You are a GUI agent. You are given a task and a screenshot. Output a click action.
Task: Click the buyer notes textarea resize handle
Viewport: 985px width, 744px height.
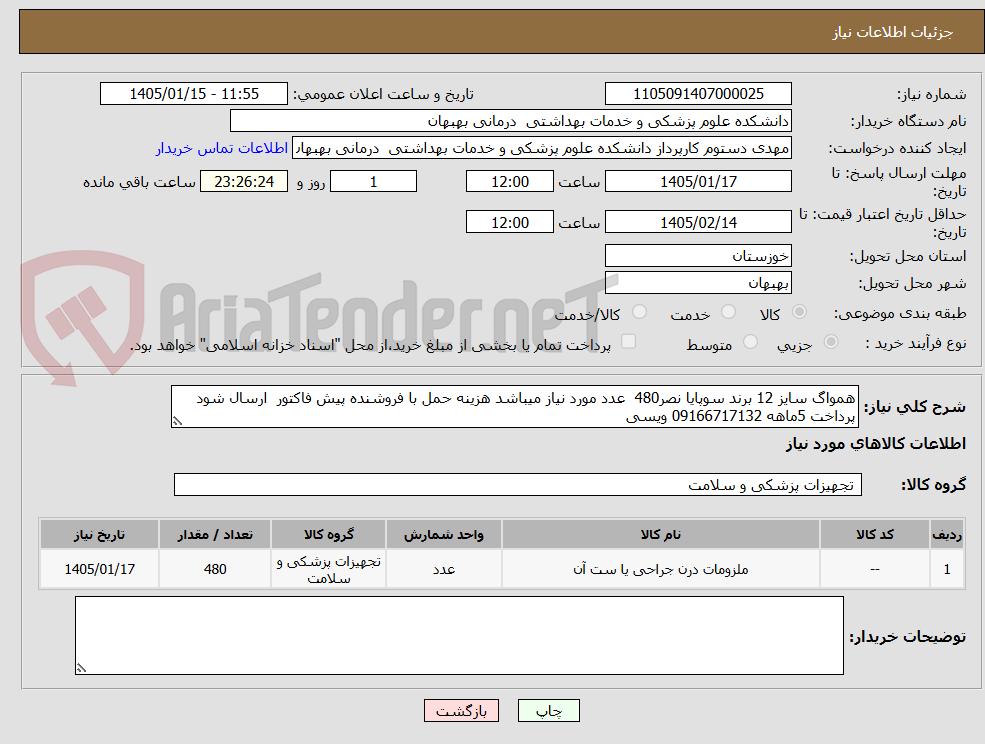81,668
